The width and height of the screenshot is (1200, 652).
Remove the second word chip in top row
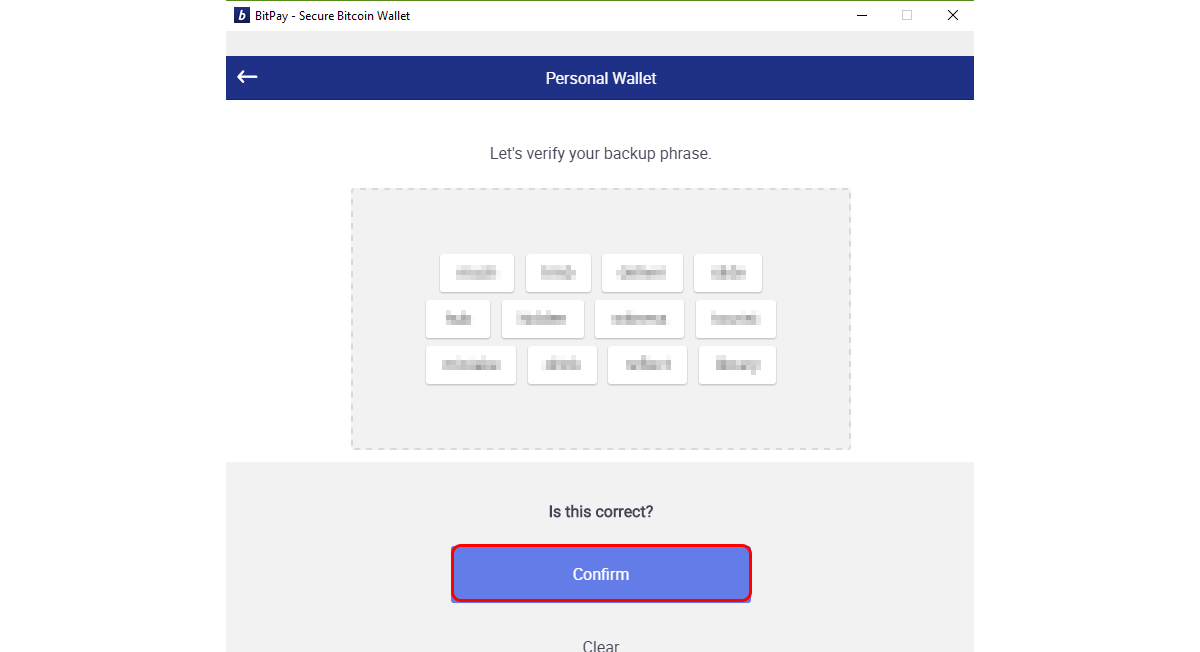coord(558,273)
